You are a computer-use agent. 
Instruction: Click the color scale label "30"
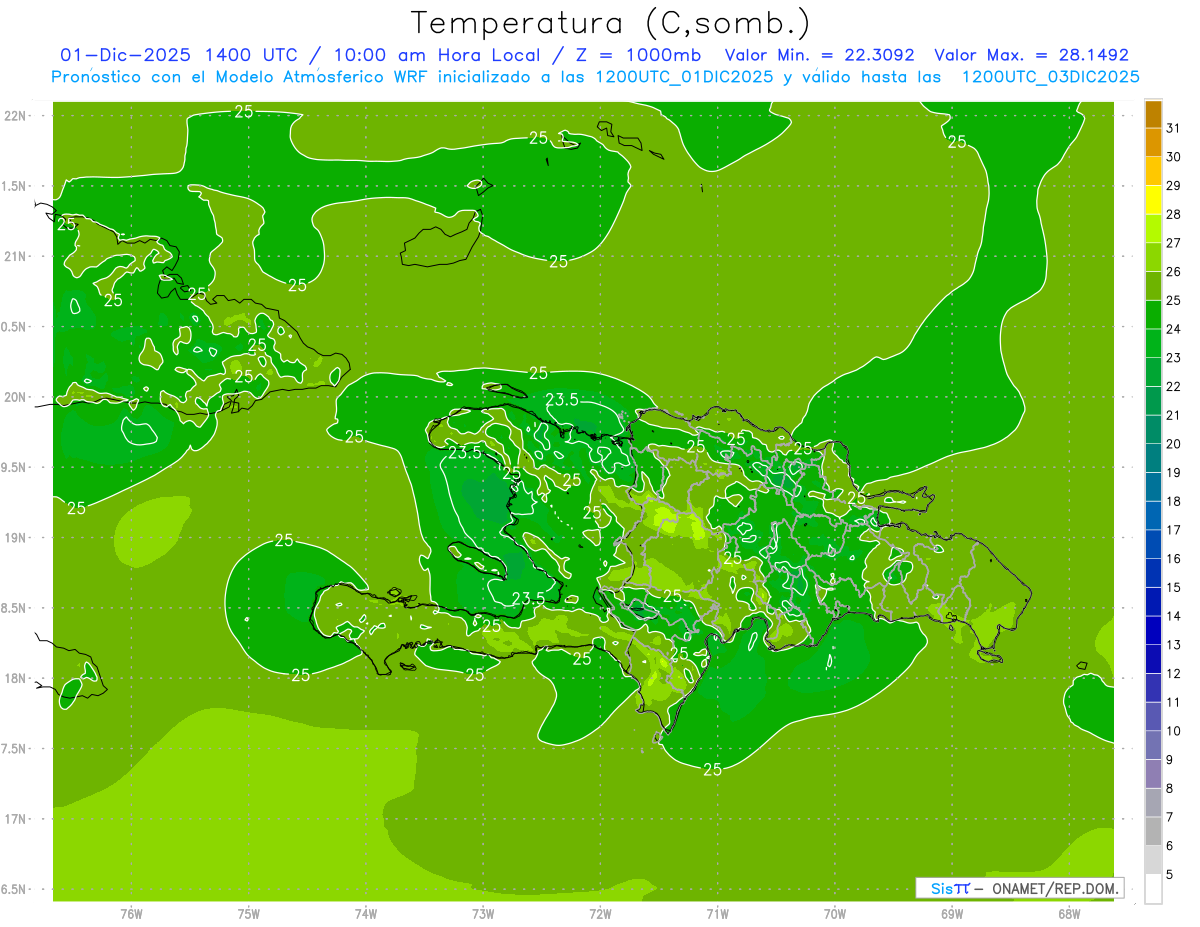(x=1174, y=157)
